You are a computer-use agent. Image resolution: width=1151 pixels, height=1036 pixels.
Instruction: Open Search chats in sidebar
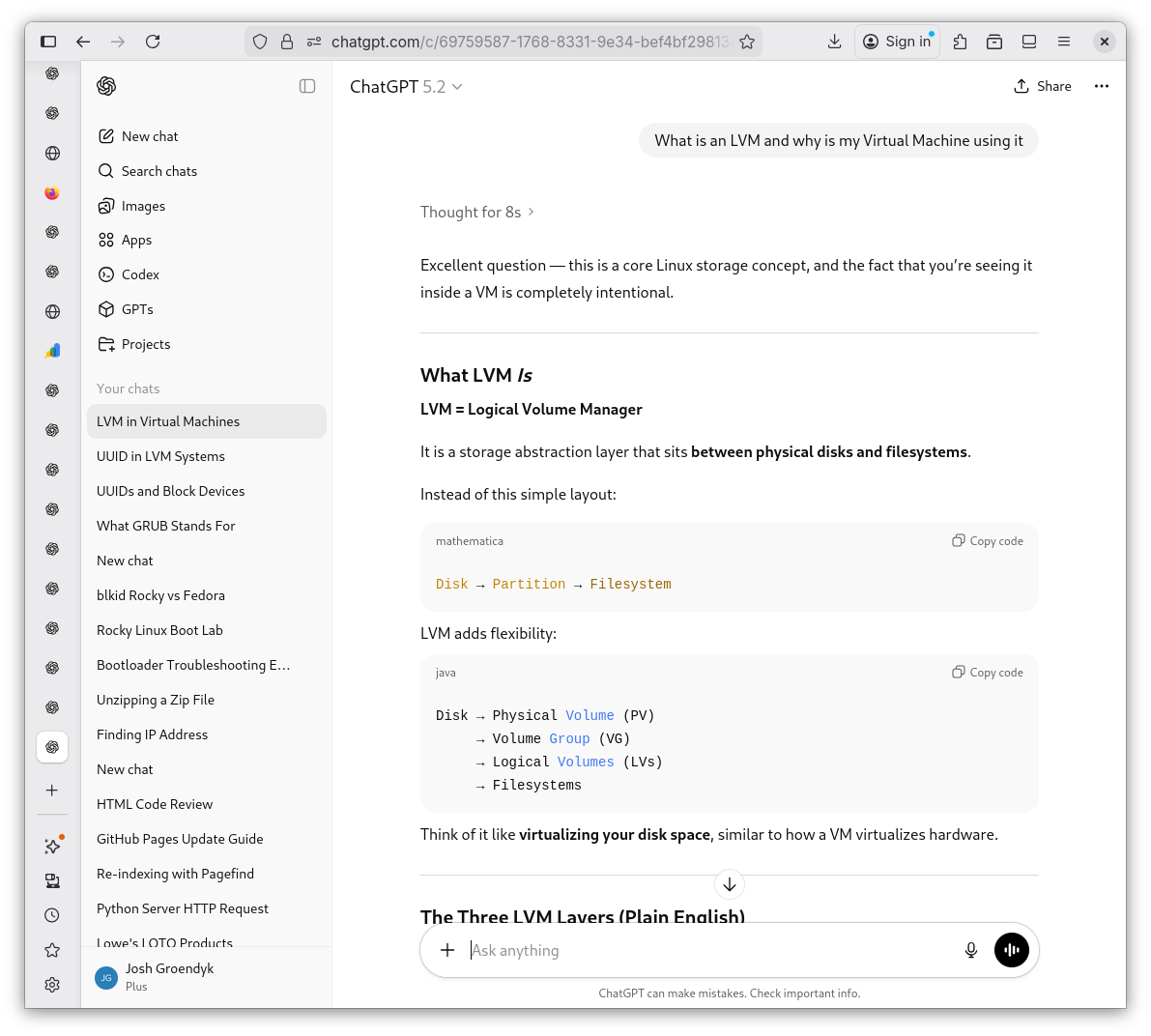pos(158,171)
